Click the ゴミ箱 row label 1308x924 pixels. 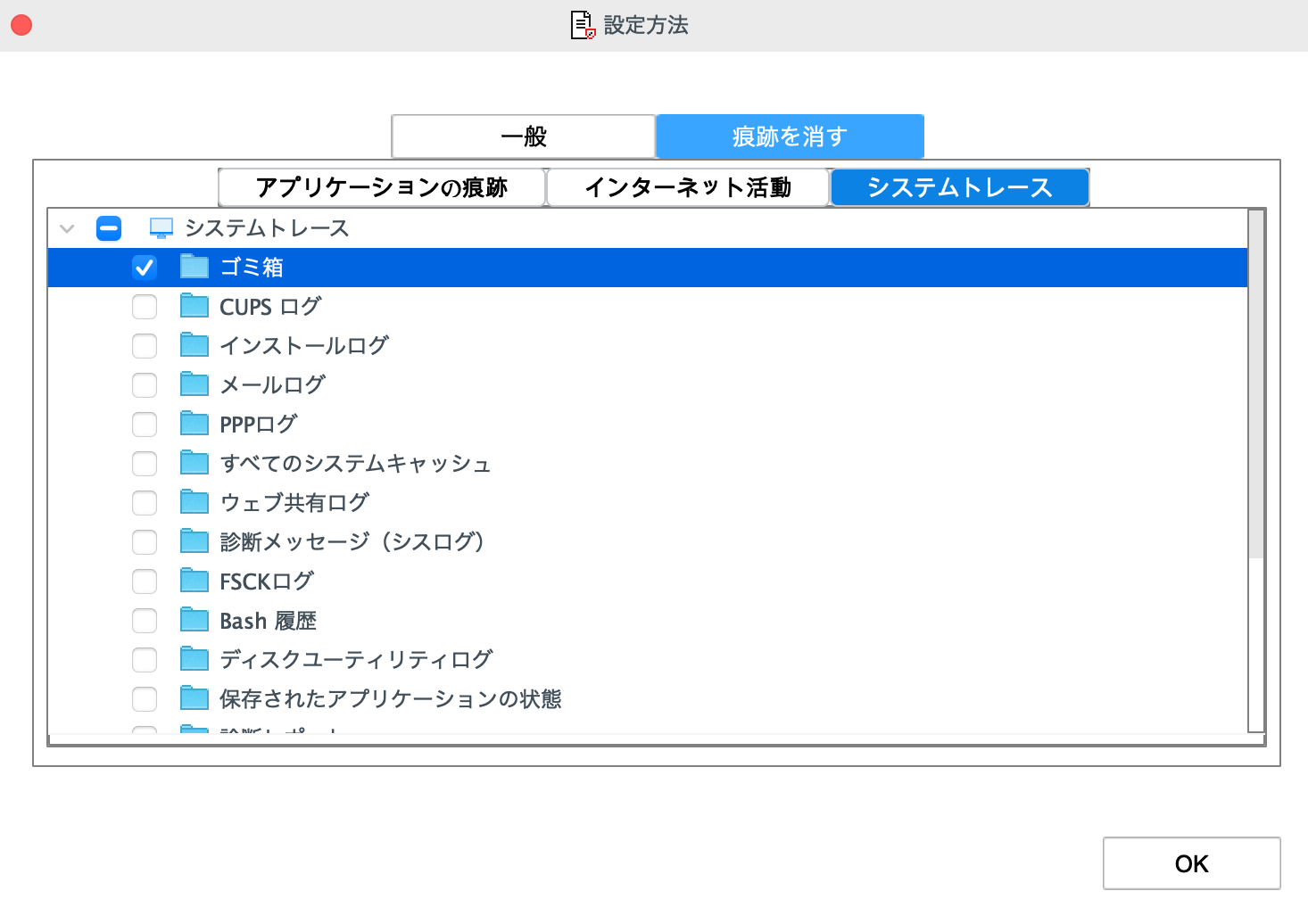pyautogui.click(x=252, y=267)
